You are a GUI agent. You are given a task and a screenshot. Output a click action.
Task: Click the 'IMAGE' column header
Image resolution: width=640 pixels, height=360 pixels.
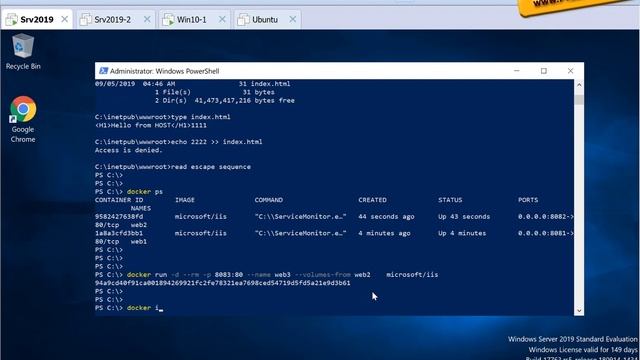coord(185,200)
